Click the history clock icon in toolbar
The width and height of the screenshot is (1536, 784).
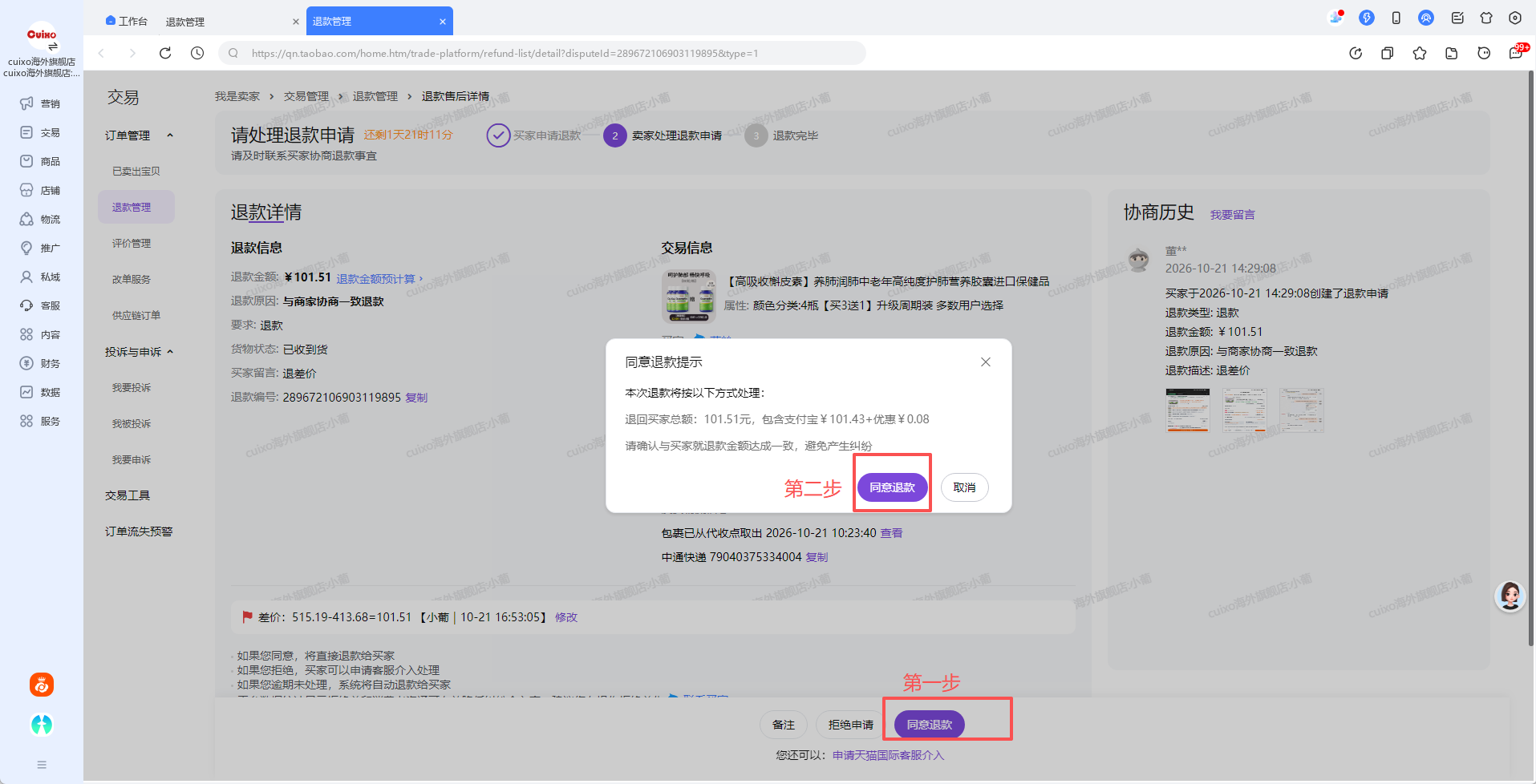tap(197, 53)
